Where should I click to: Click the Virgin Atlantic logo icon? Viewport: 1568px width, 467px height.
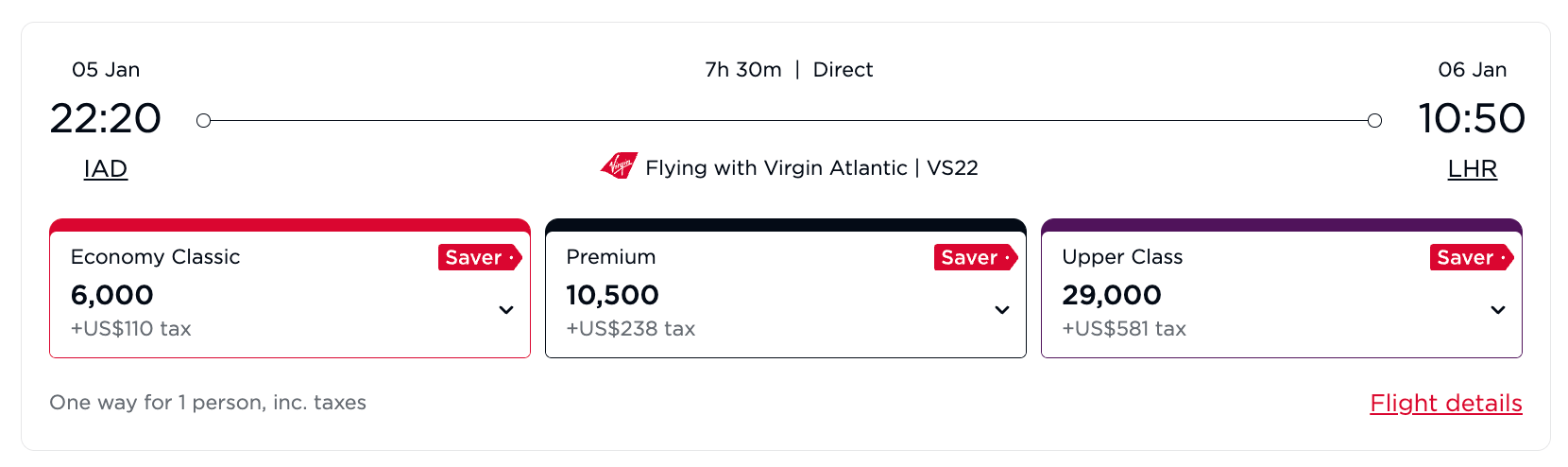[619, 166]
